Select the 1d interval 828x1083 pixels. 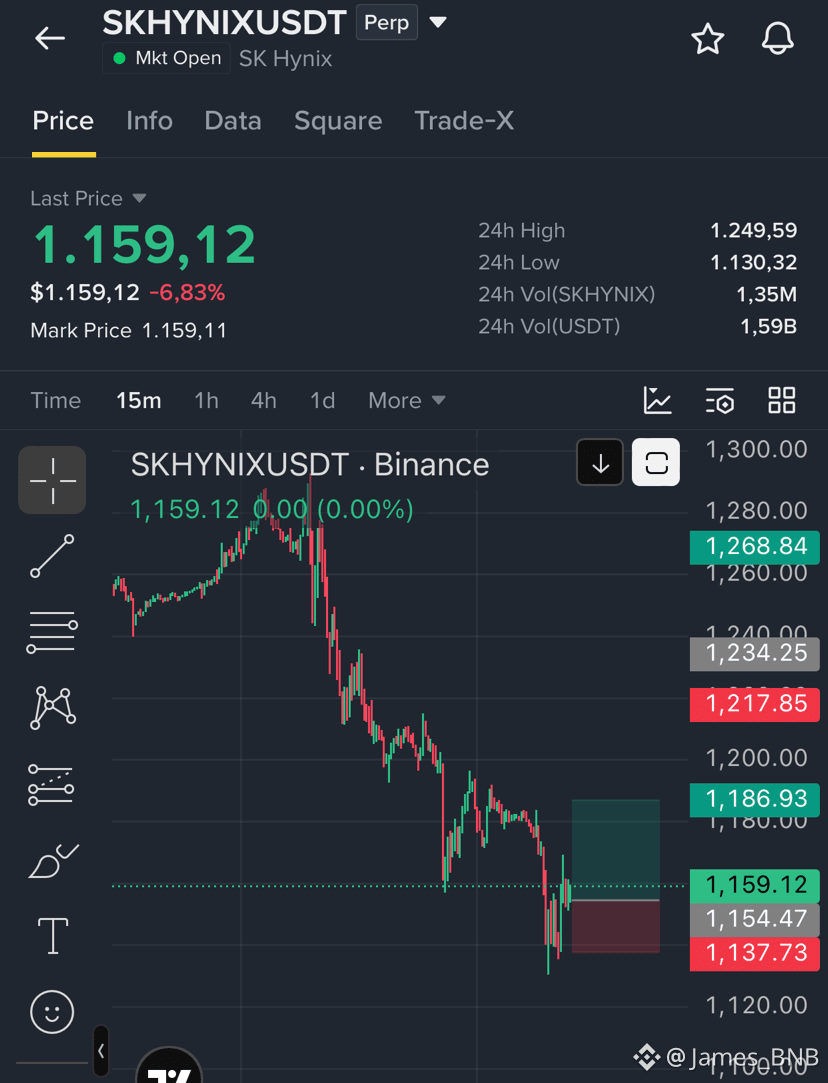point(322,401)
